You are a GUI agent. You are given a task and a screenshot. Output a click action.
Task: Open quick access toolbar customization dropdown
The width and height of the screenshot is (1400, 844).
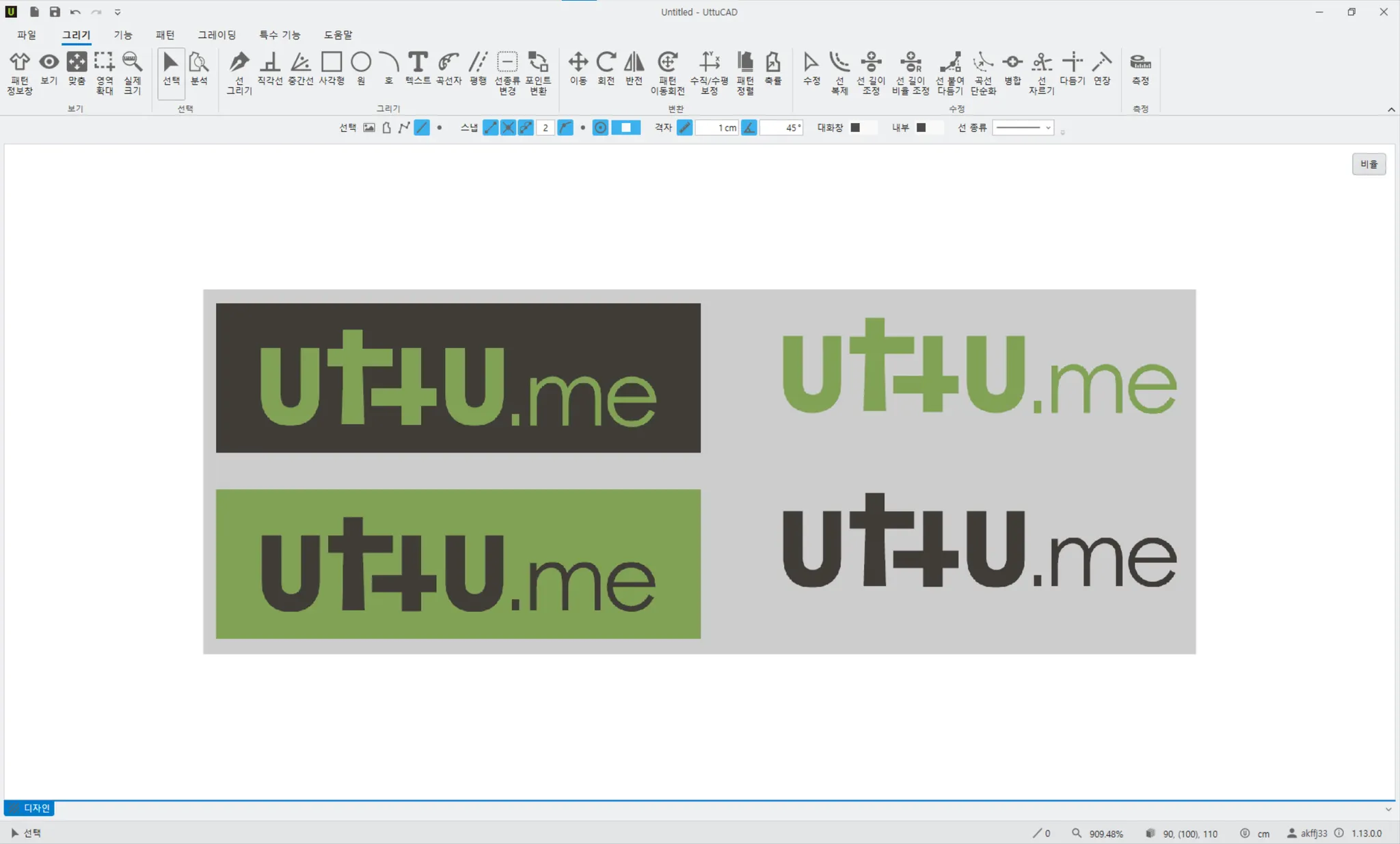[118, 12]
